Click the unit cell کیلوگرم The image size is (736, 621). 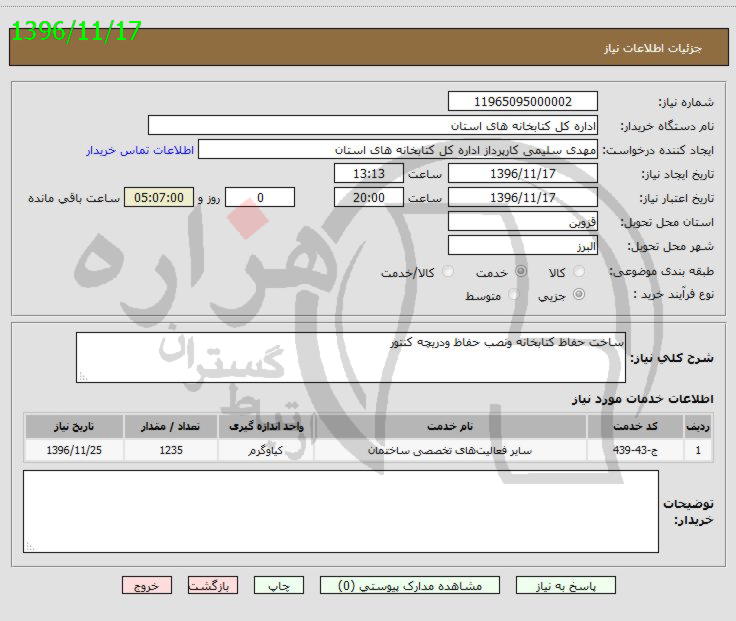266,450
